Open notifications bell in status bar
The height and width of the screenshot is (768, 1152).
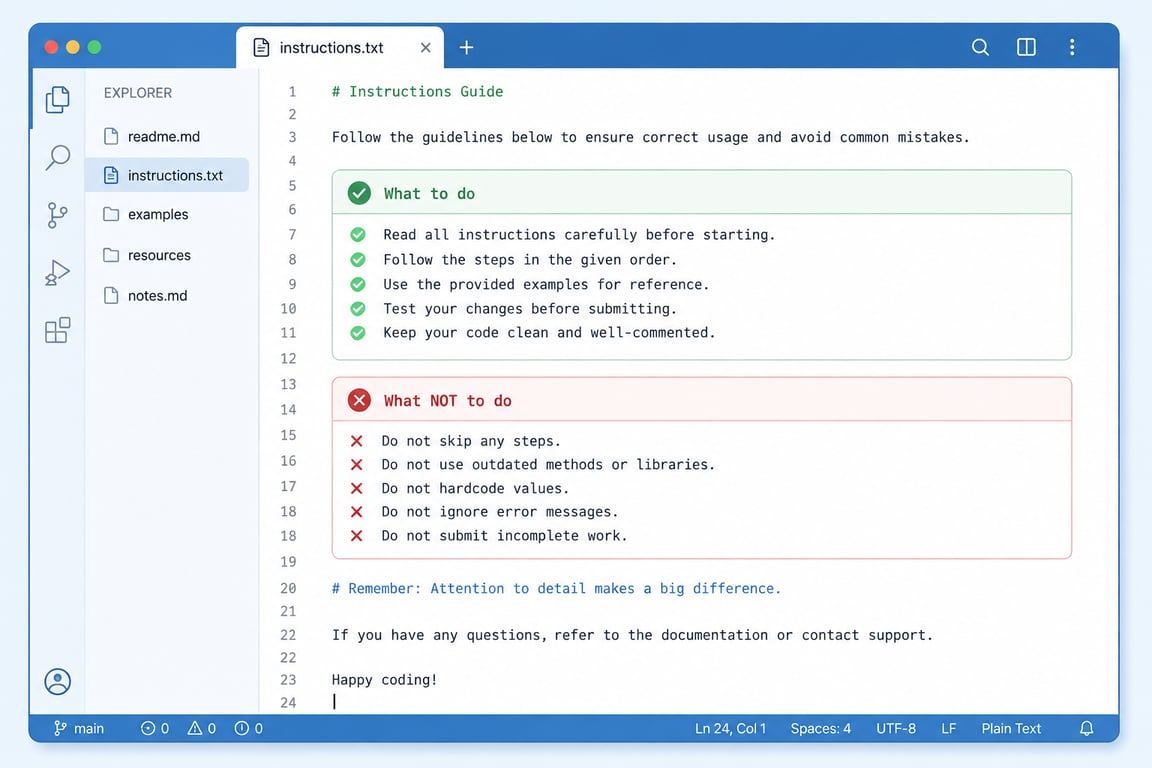click(1087, 728)
